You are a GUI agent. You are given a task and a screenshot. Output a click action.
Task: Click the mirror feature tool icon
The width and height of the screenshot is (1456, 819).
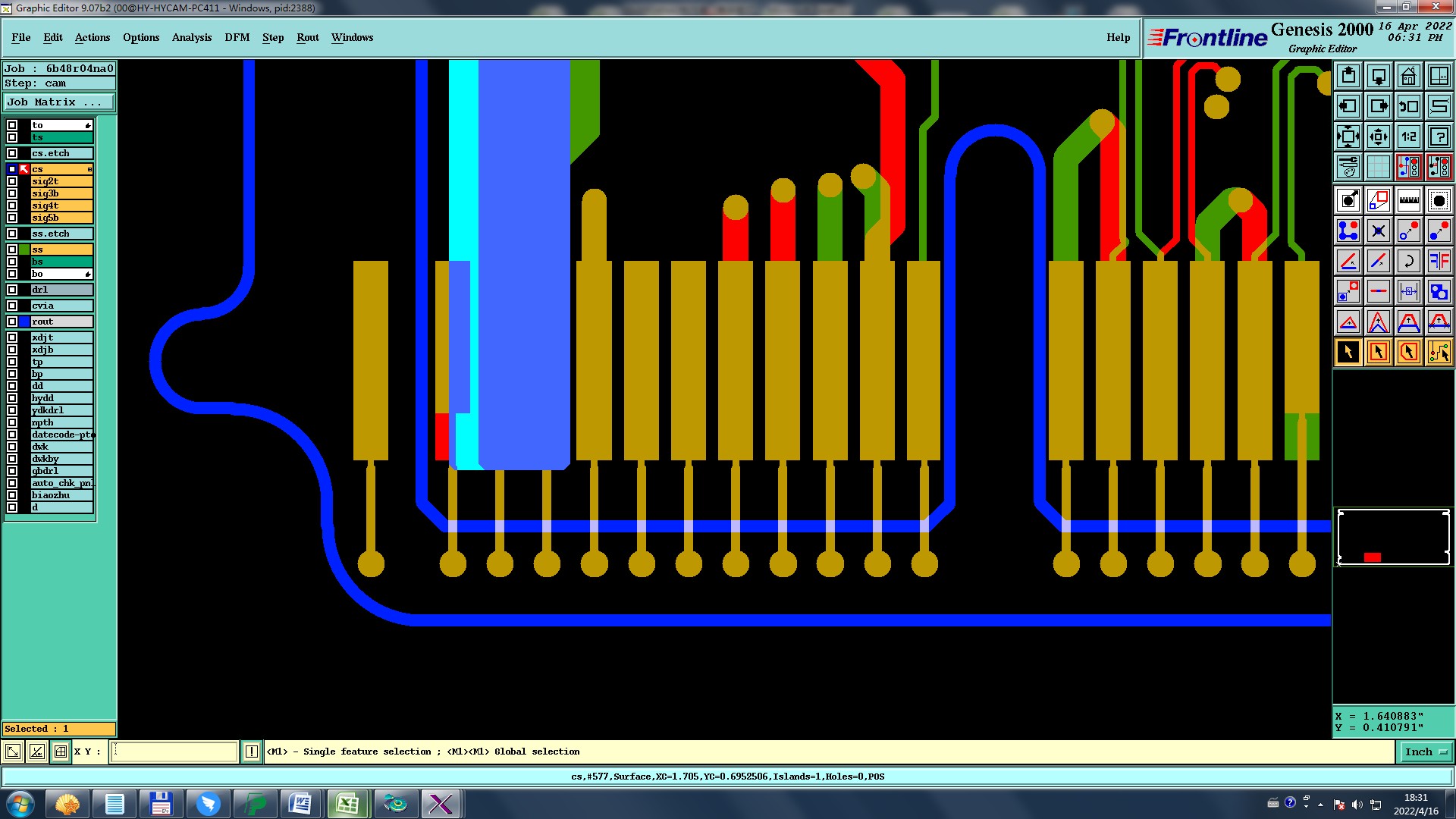(x=1439, y=261)
